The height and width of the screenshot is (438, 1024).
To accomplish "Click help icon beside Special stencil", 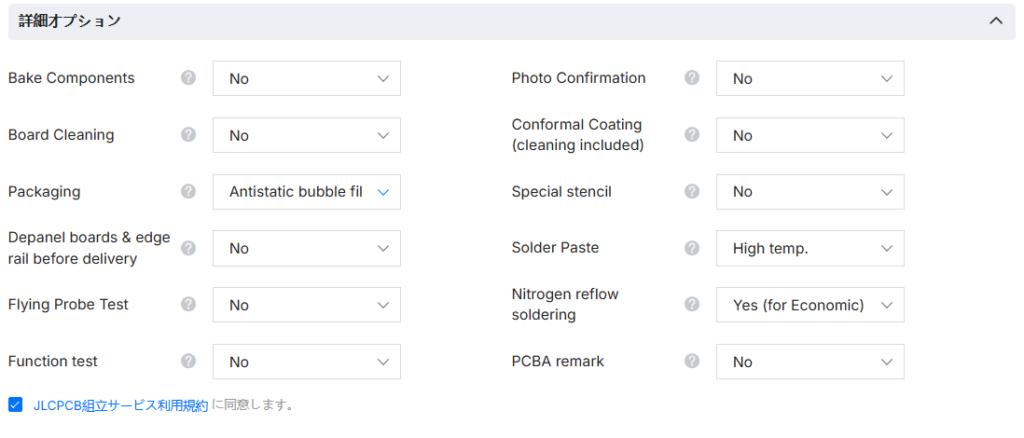I will tap(691, 191).
